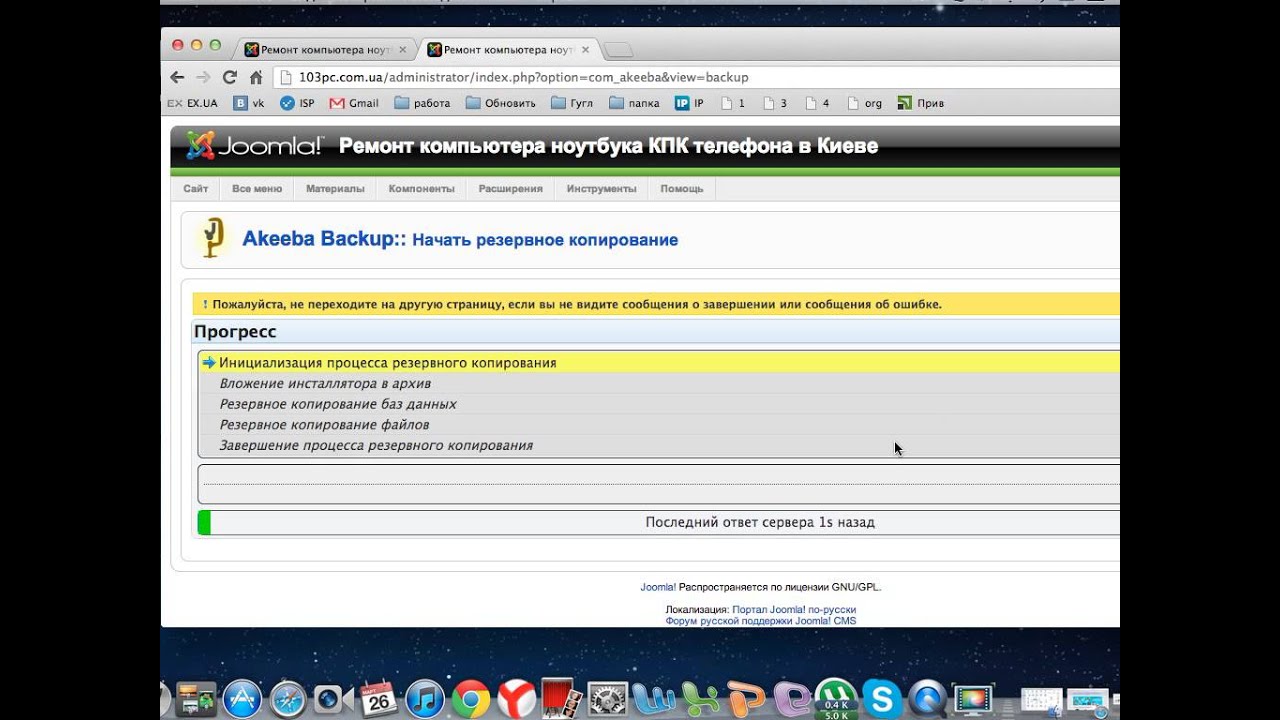
Task: Open the Расширения menu
Action: coord(510,188)
